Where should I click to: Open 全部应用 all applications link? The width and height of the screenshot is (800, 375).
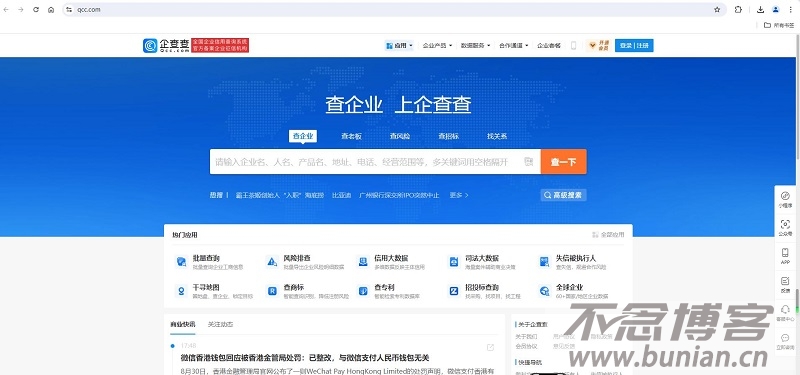608,235
